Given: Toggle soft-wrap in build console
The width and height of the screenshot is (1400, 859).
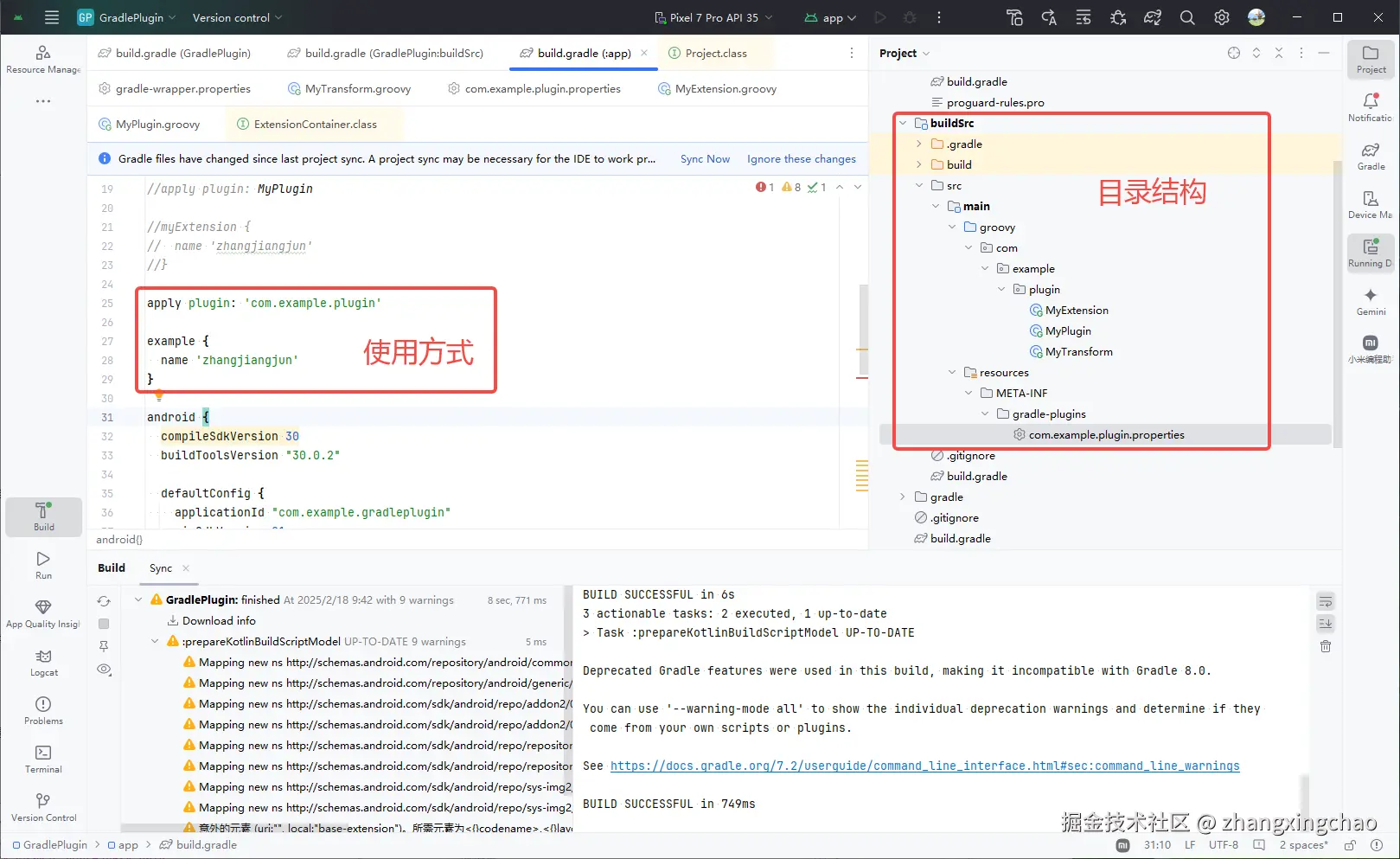Looking at the screenshot, I should [1326, 601].
